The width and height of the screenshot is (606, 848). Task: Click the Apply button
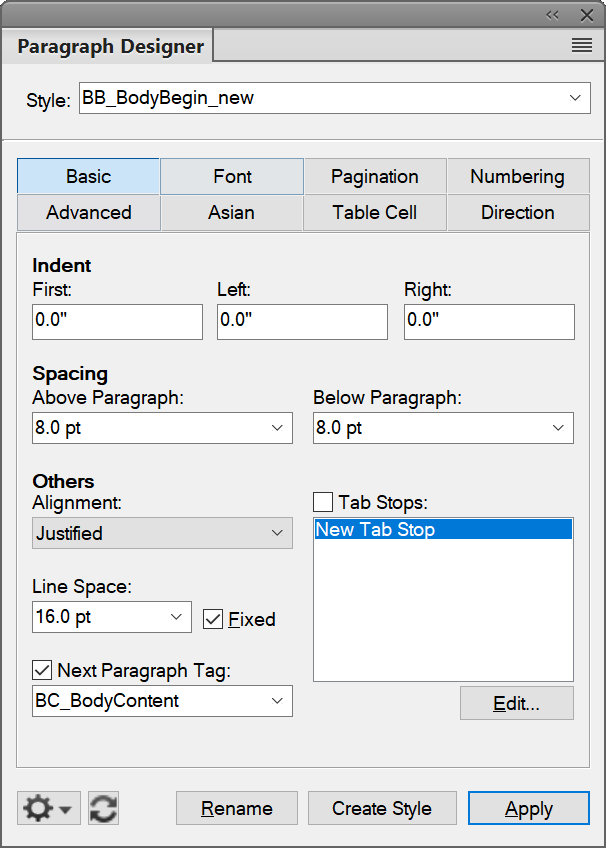coord(529,808)
